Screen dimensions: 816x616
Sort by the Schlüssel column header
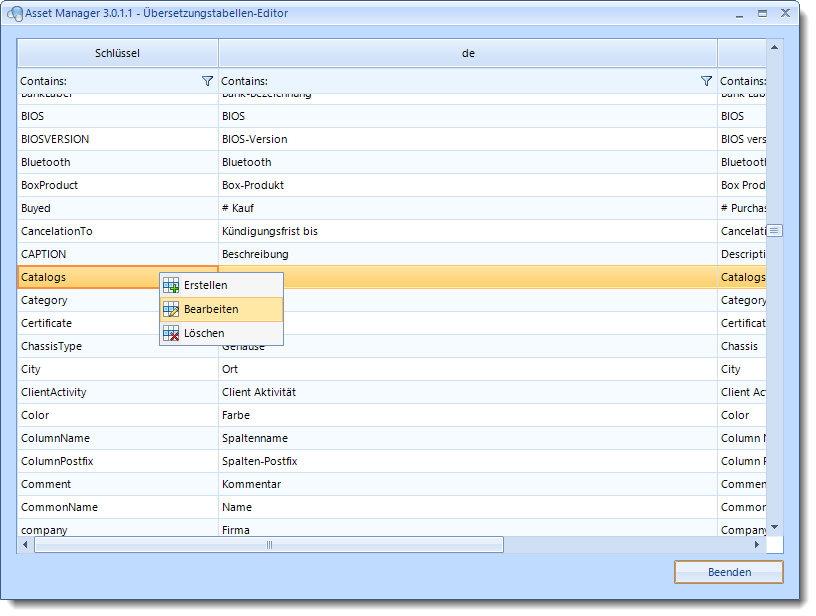point(118,53)
